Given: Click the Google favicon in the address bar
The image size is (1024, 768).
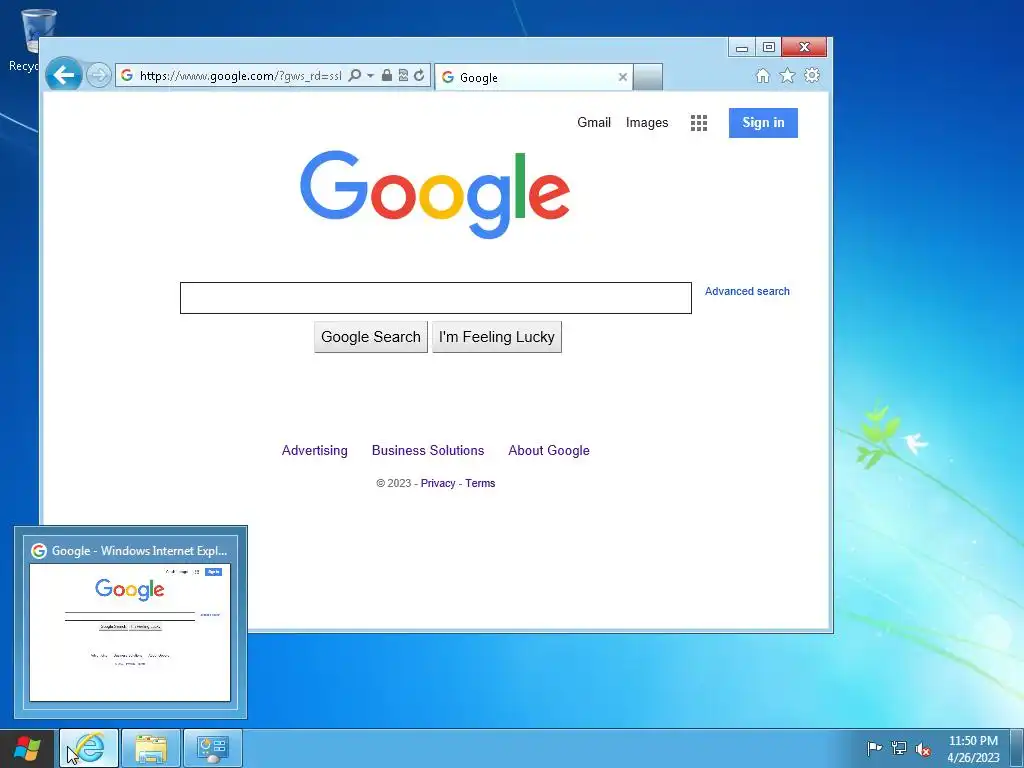Looking at the screenshot, I should click(127, 75).
